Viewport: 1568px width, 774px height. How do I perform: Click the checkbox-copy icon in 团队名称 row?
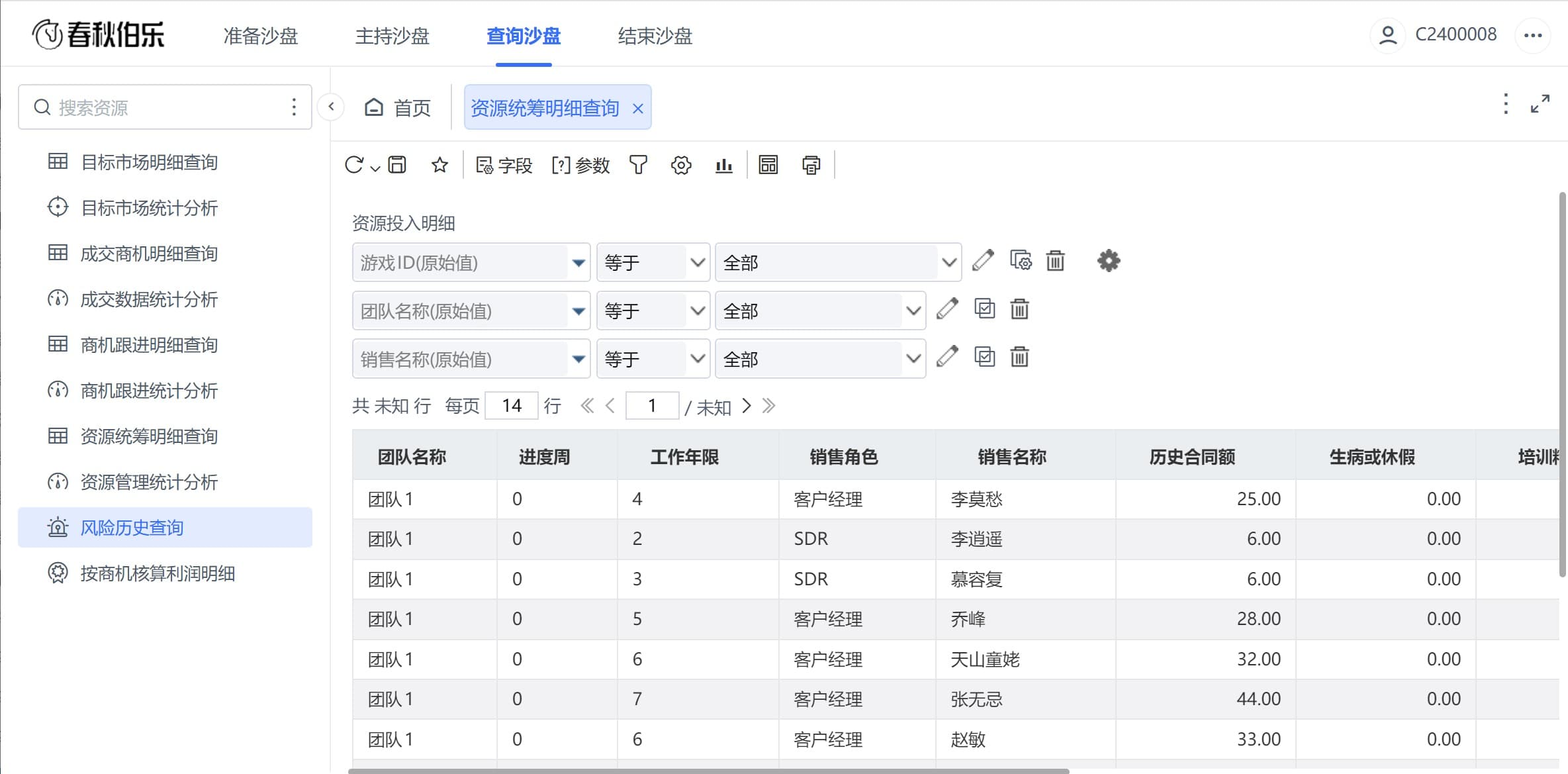pos(985,309)
